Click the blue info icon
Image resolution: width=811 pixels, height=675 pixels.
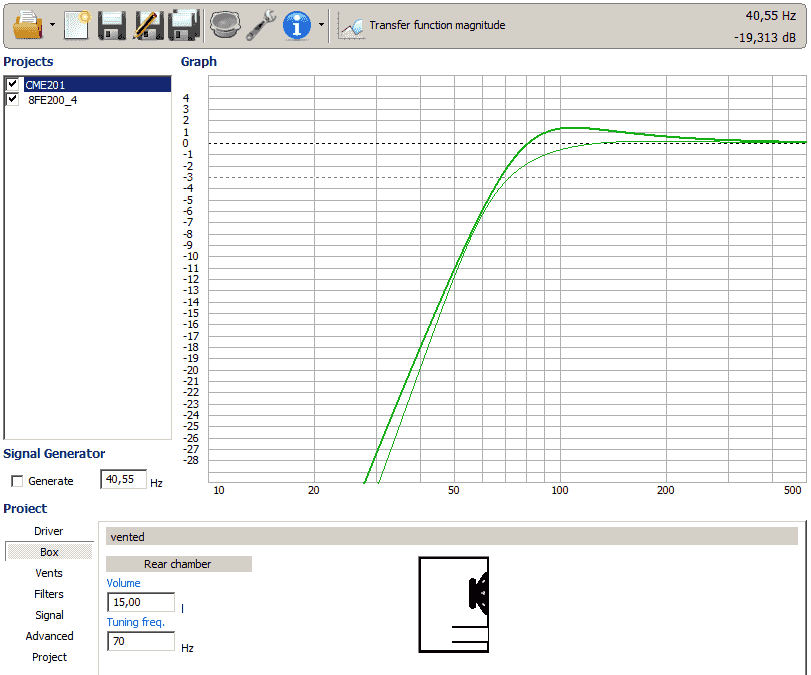click(297, 25)
